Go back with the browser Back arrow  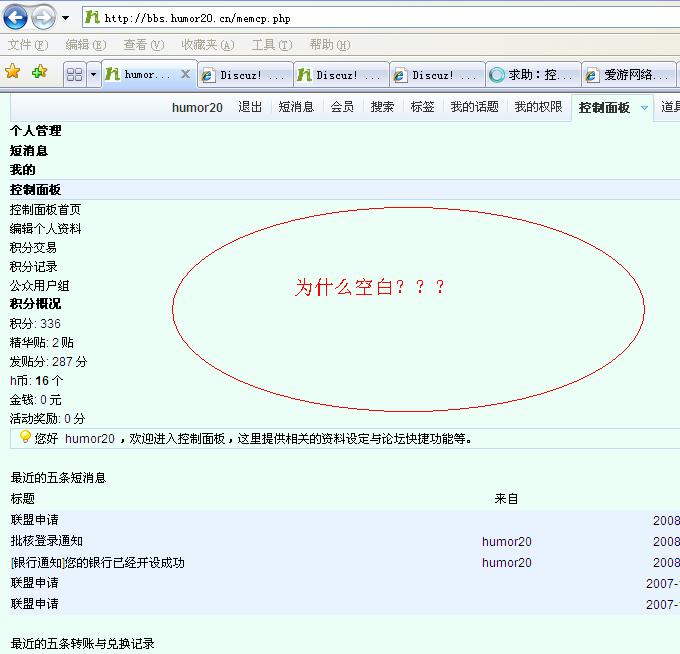tap(15, 17)
